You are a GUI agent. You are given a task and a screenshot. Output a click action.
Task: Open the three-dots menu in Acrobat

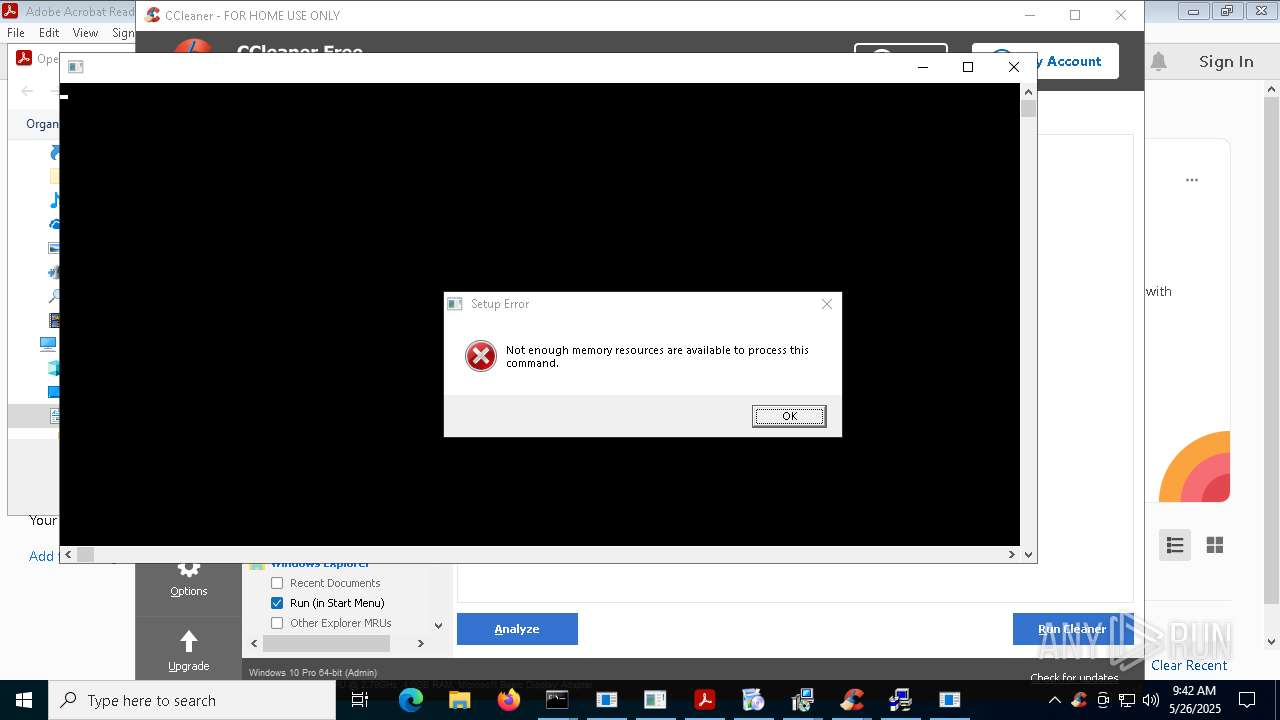click(1192, 180)
